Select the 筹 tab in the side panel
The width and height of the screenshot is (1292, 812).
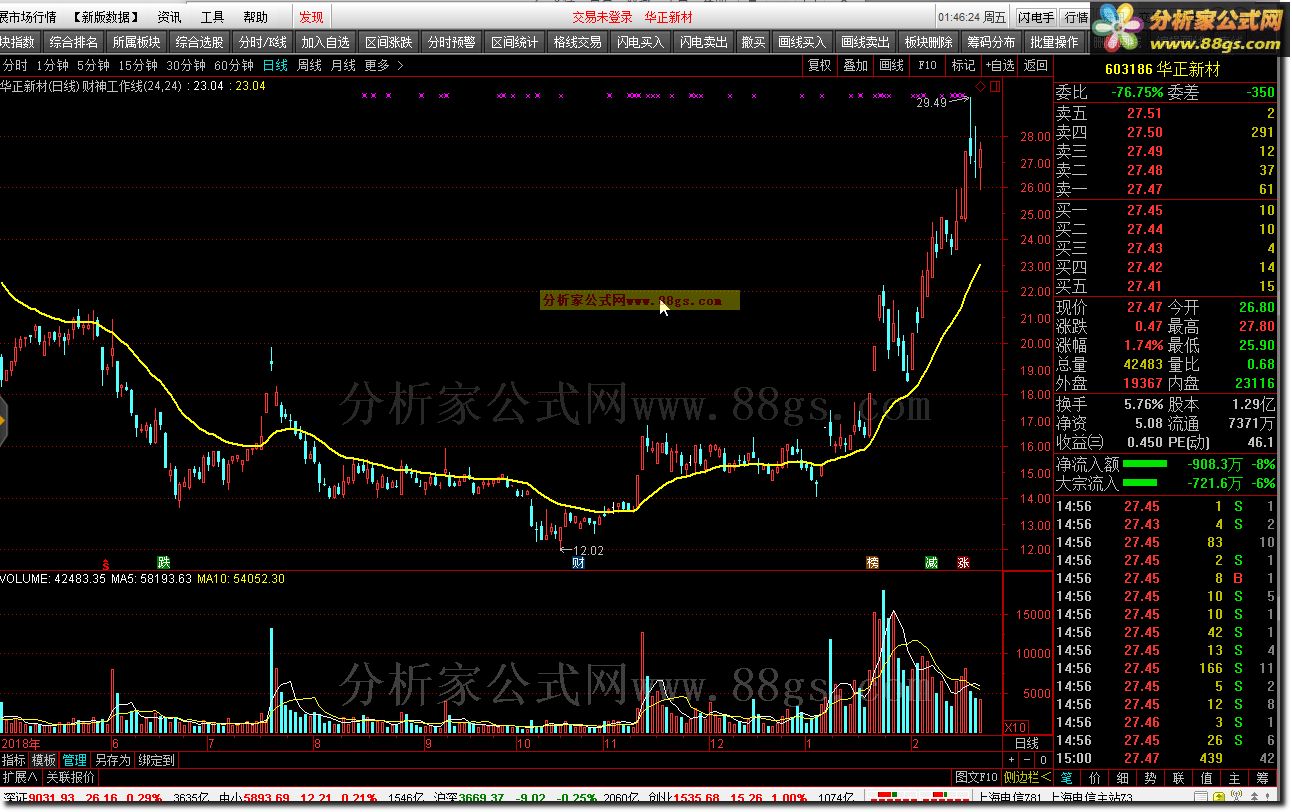coord(1263,777)
